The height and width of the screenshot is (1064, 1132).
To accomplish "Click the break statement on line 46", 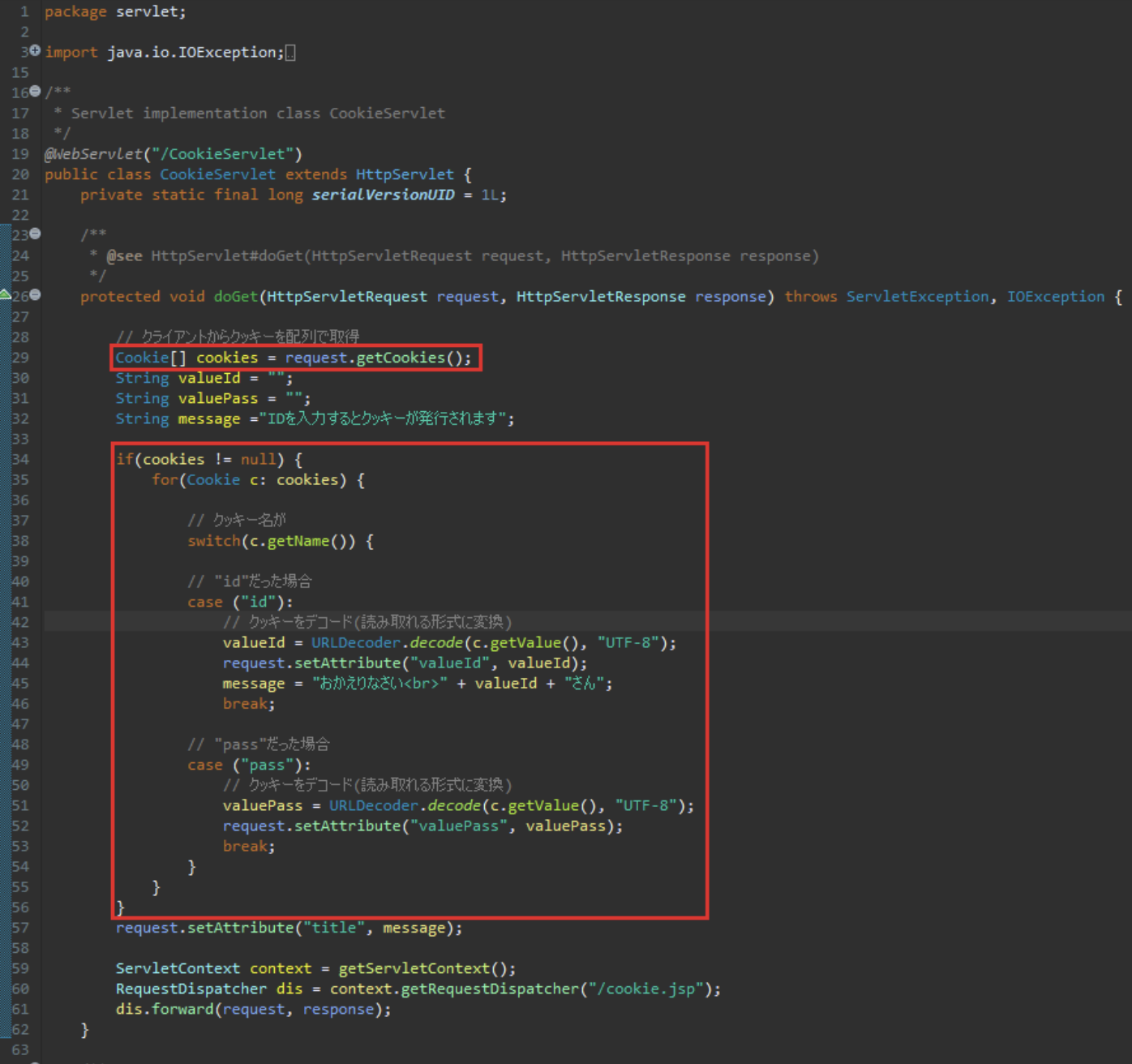I will pyautogui.click(x=249, y=704).
